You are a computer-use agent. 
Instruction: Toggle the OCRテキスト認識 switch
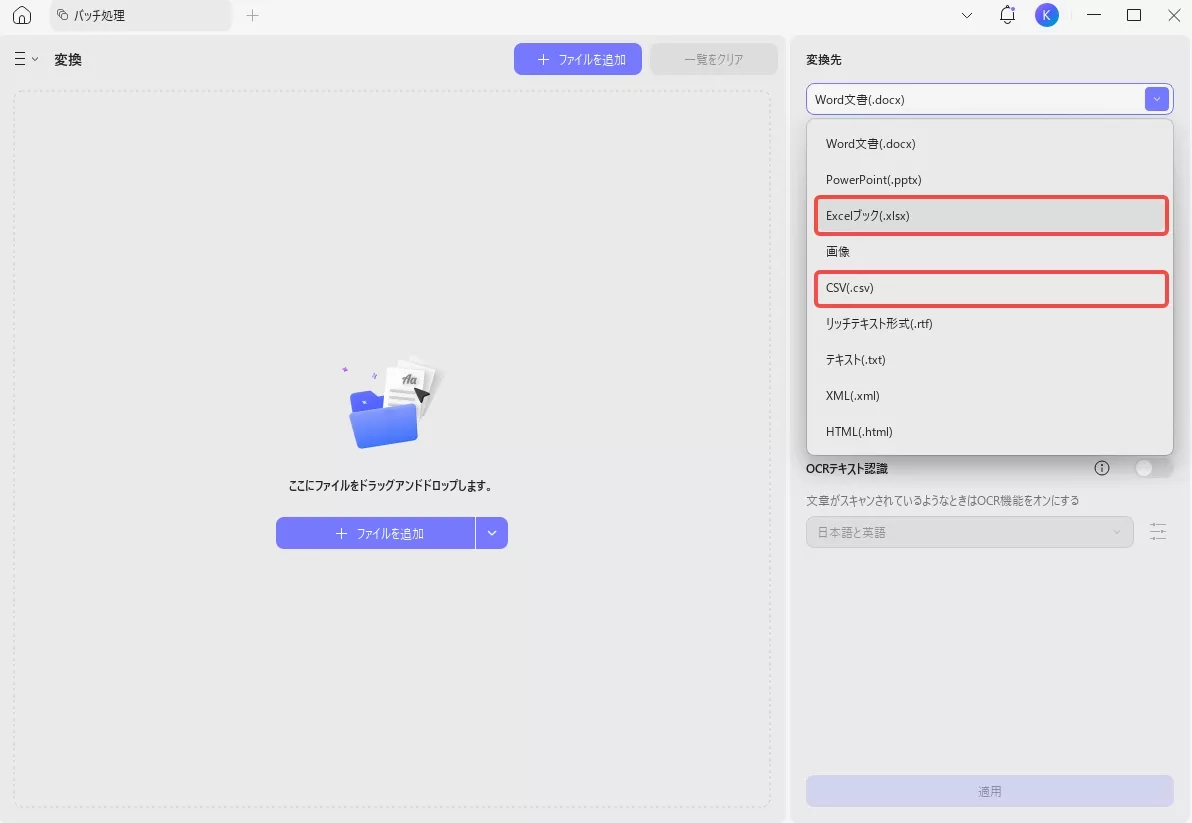point(1152,468)
